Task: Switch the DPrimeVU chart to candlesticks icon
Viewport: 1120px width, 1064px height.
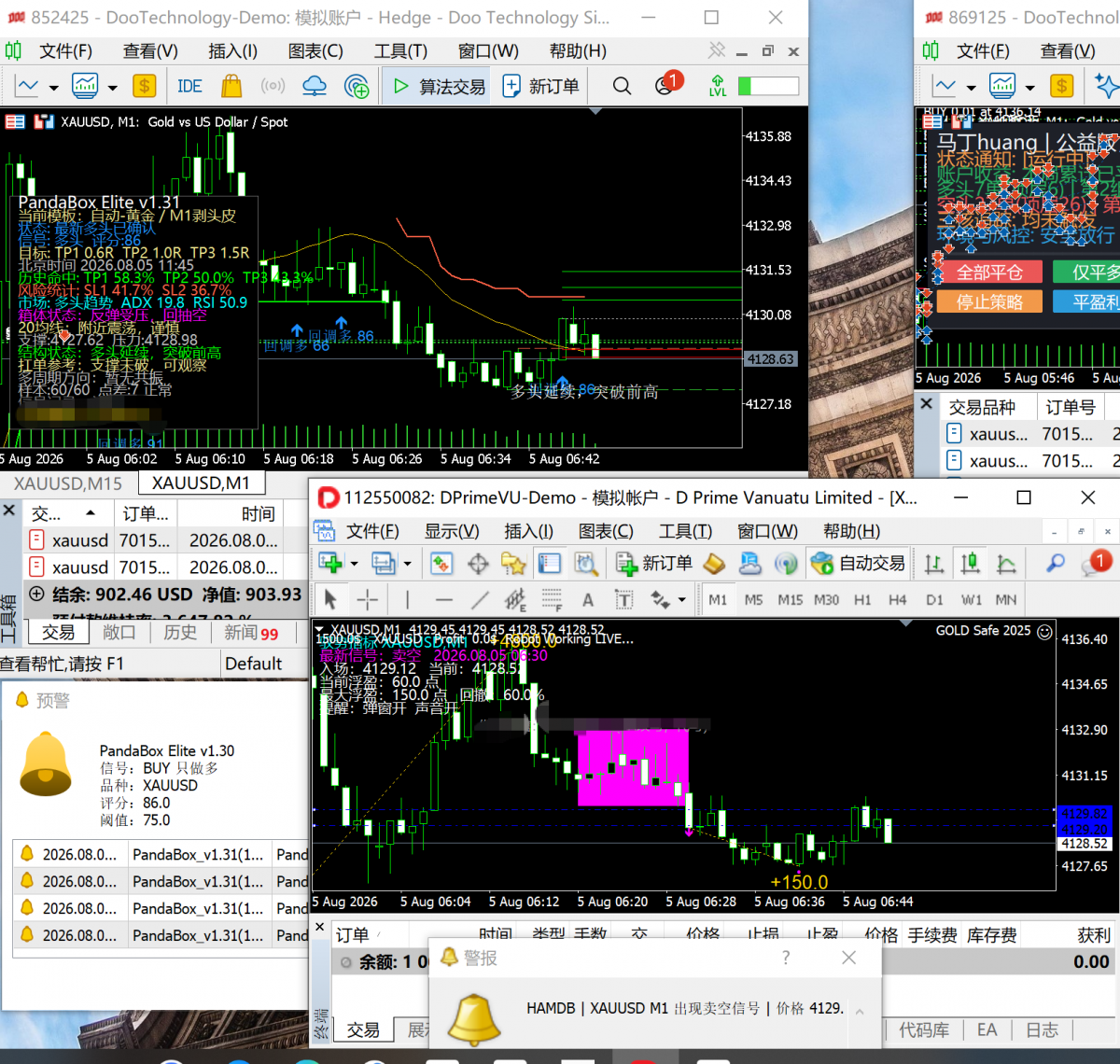Action: (971, 563)
